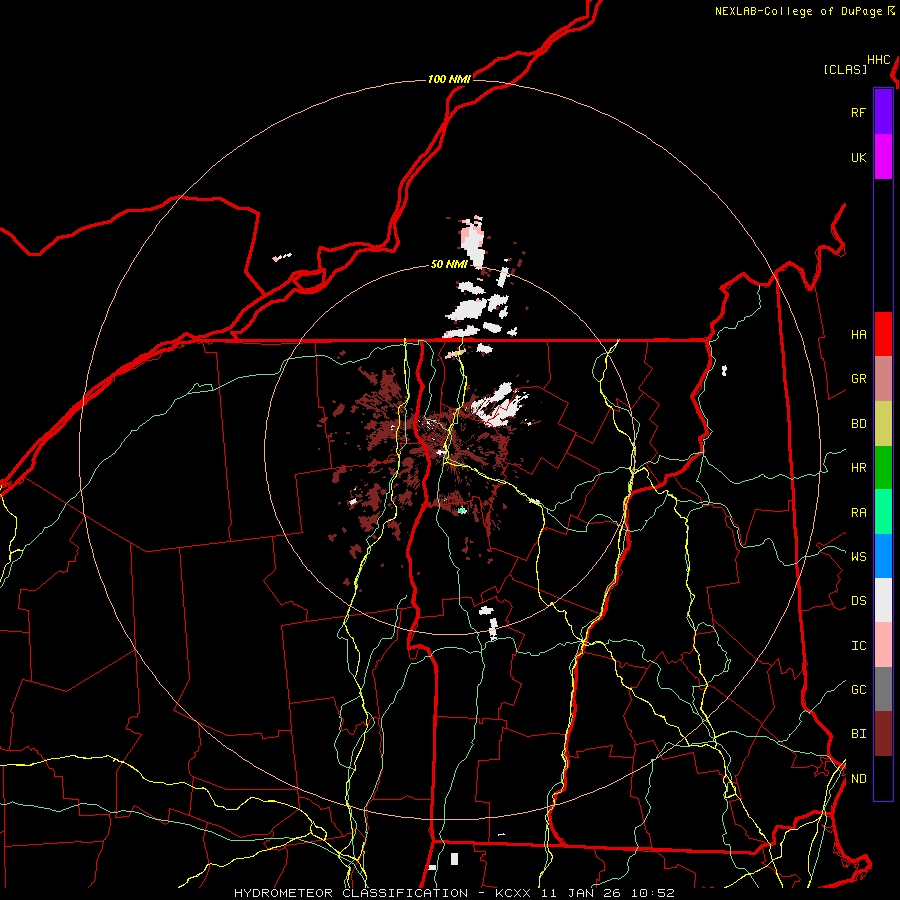900x900 pixels.
Task: Click the UK legend label
Action: 858,157
